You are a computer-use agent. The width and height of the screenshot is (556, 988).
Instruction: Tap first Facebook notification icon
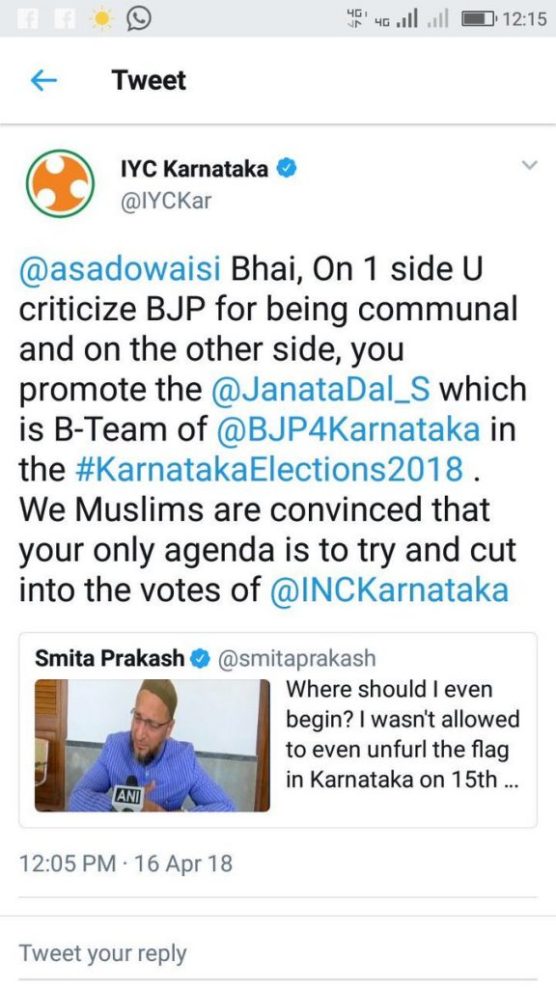click(x=28, y=20)
